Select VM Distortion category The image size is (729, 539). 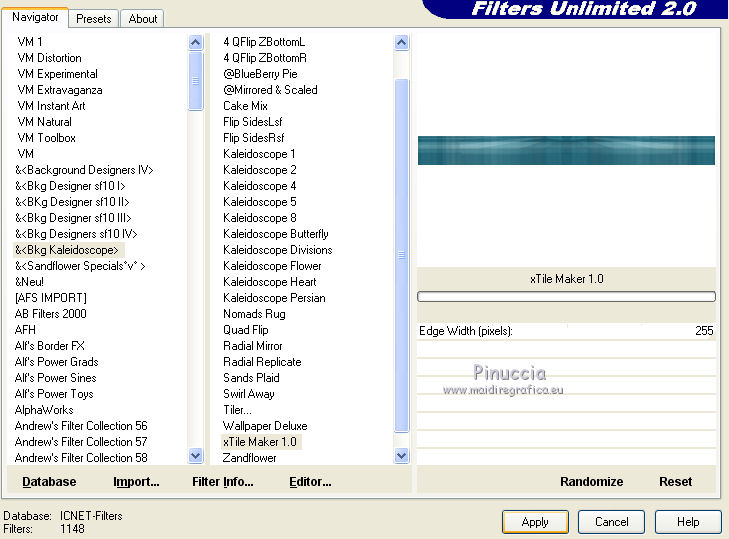tap(49, 58)
